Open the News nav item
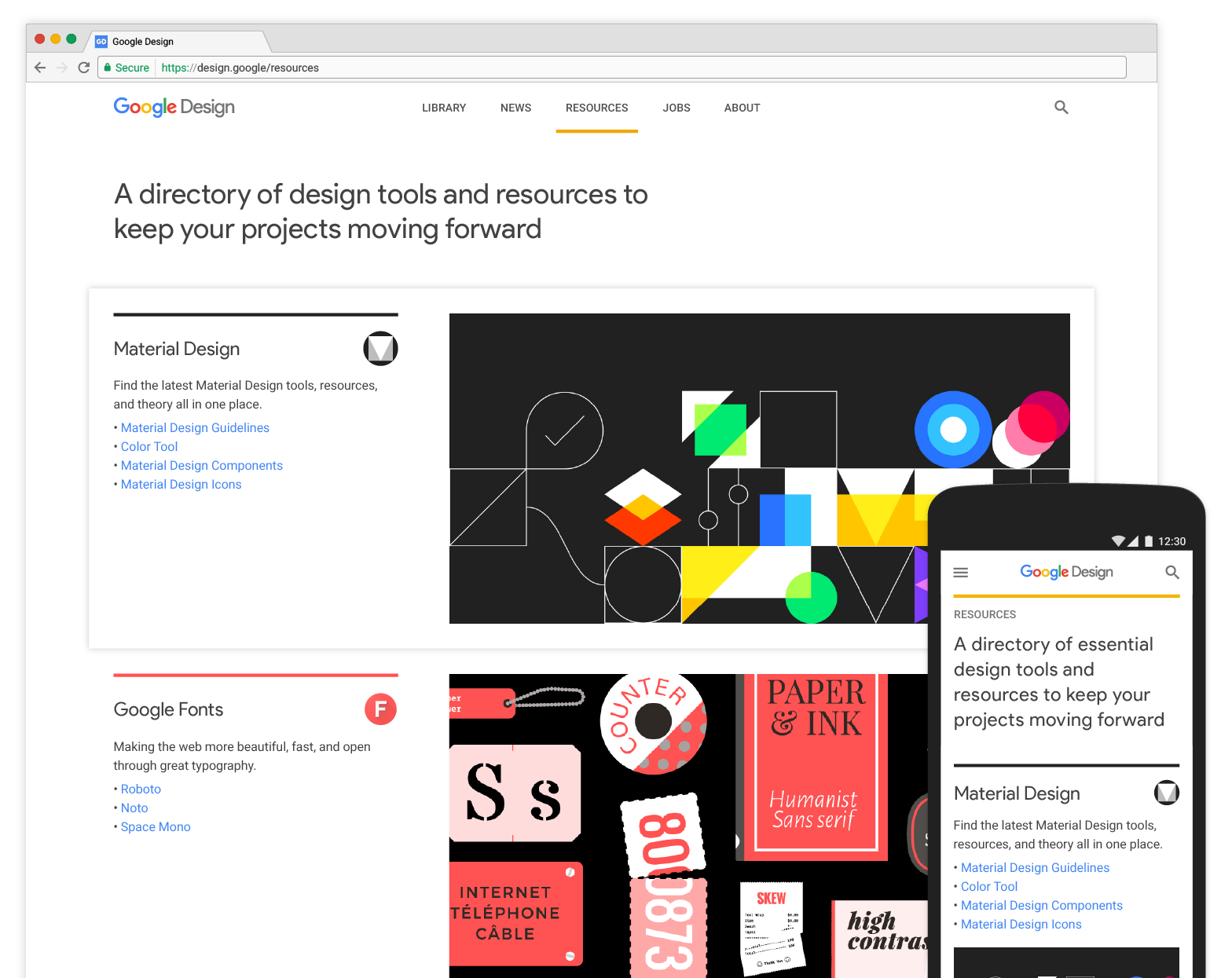Image resolution: width=1232 pixels, height=978 pixels. (515, 108)
